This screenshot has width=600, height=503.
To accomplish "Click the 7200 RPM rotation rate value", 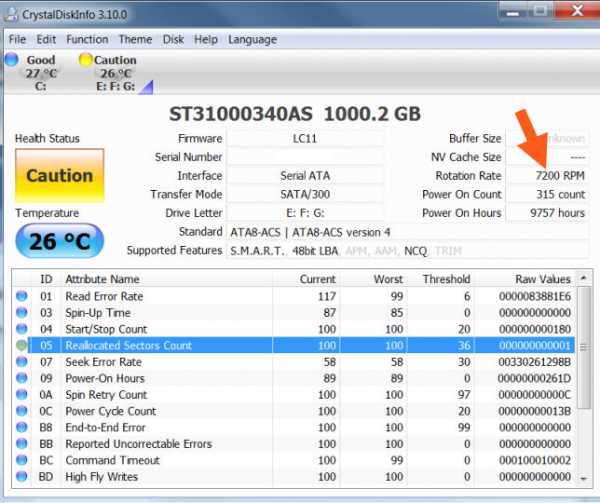I will point(560,176).
